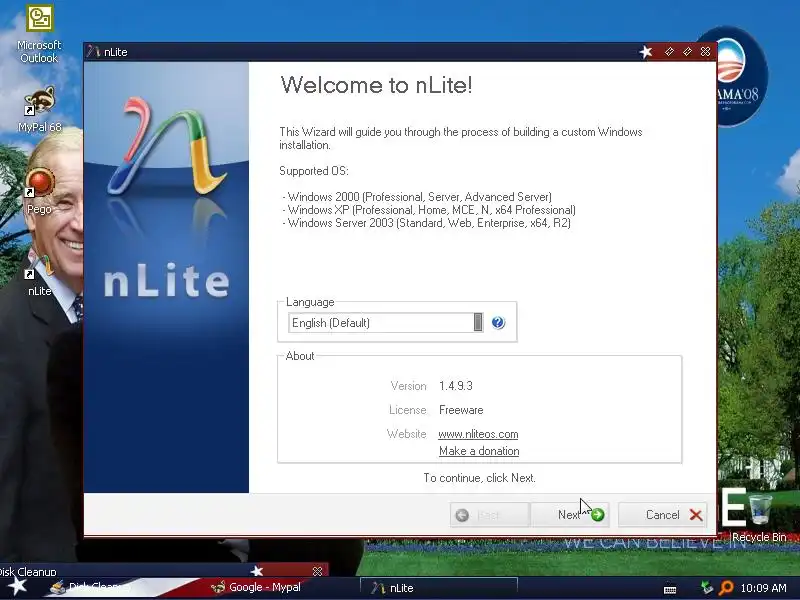Close the Disk Cleanup window

pyautogui.click(x=317, y=571)
